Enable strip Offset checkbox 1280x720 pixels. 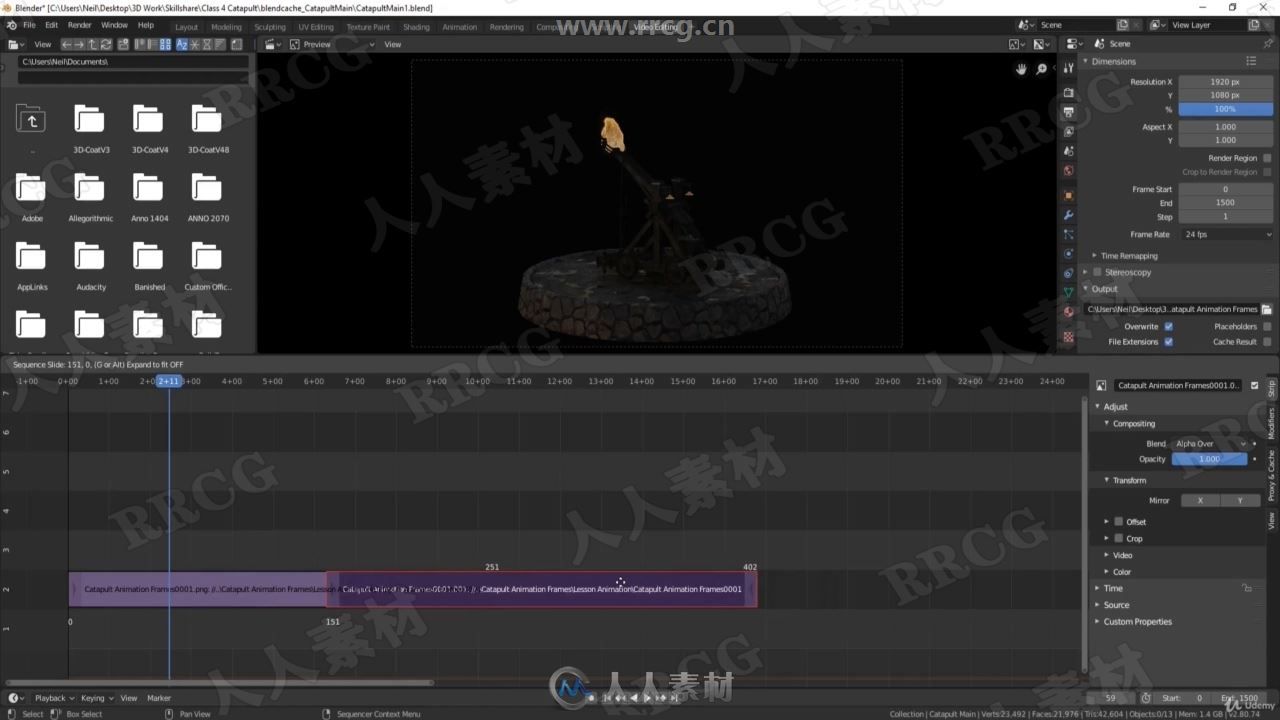1118,521
